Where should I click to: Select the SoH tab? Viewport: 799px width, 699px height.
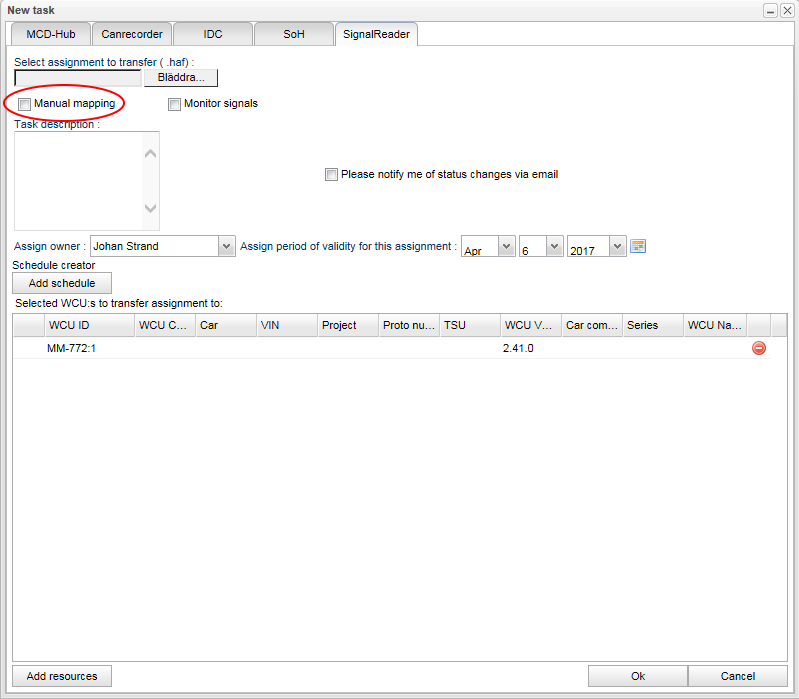pos(293,34)
